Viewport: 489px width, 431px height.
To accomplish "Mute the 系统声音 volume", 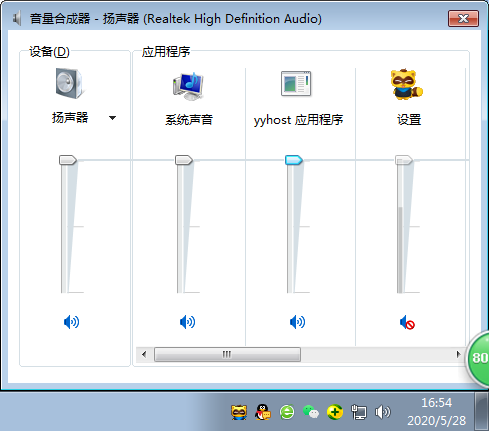I will pyautogui.click(x=187, y=322).
